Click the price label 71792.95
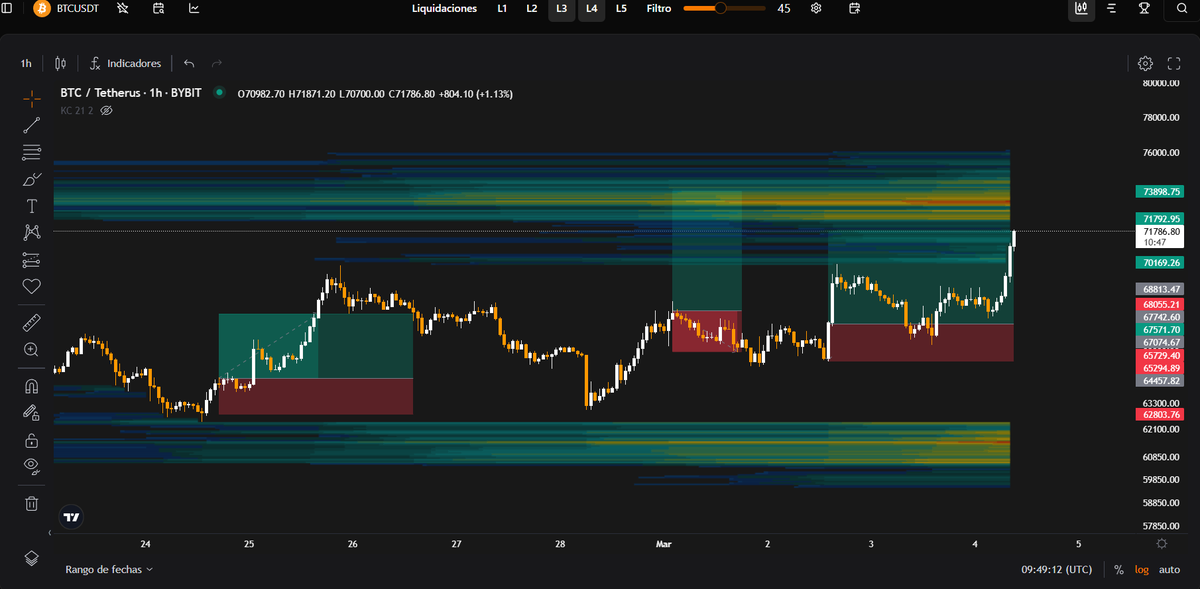The width and height of the screenshot is (1200, 589). pyautogui.click(x=1160, y=218)
